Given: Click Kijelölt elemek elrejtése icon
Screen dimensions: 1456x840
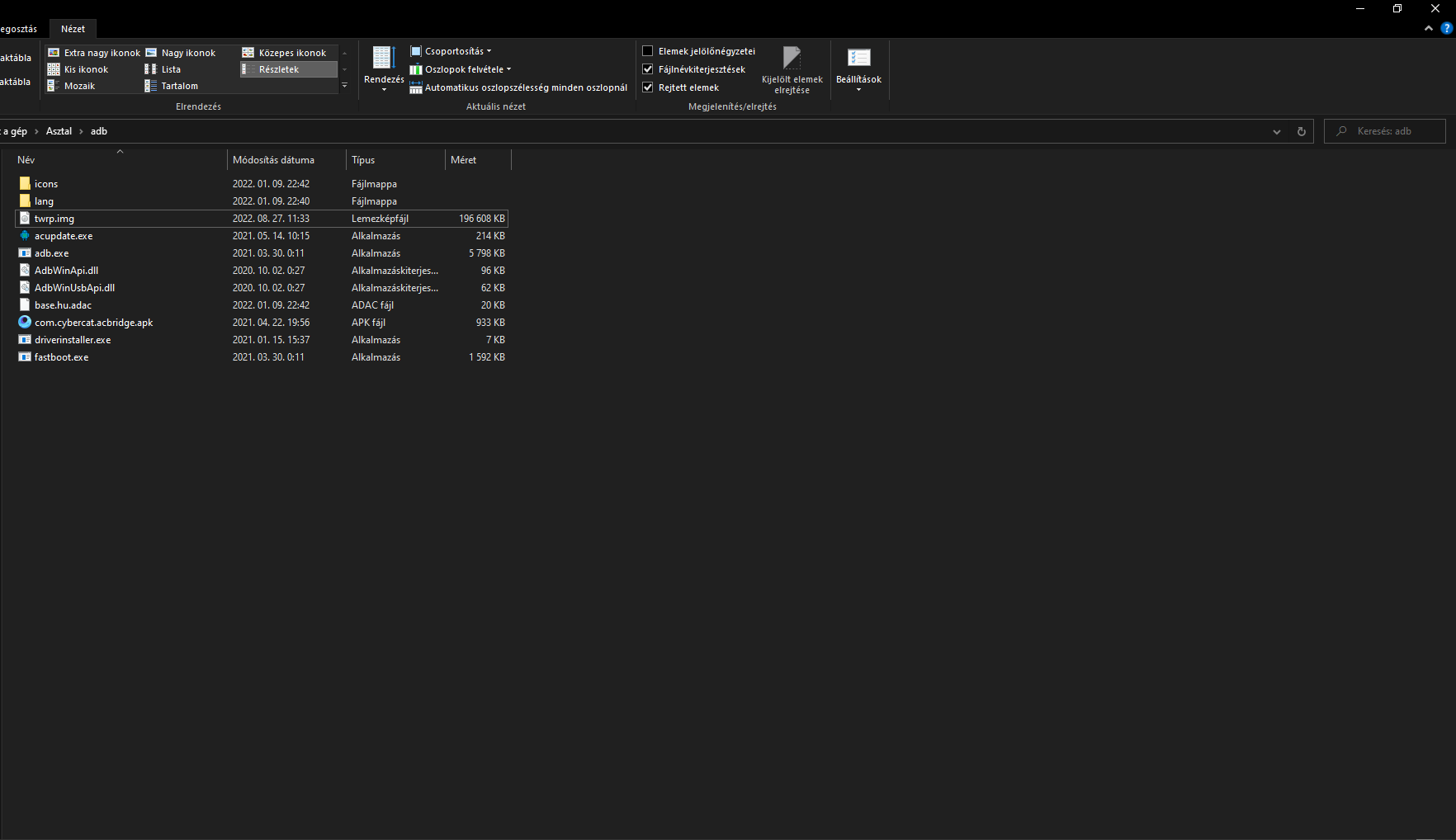Looking at the screenshot, I should (x=792, y=59).
